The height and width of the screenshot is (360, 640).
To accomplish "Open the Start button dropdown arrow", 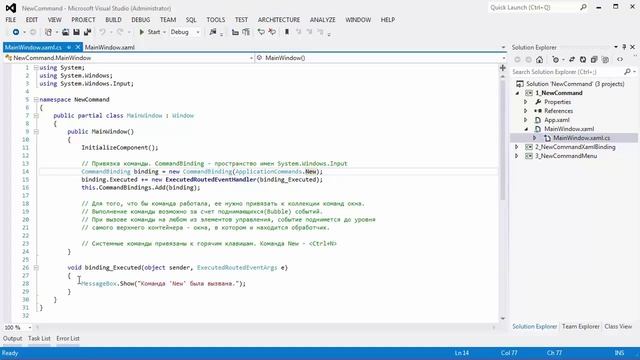I will pos(164,32).
